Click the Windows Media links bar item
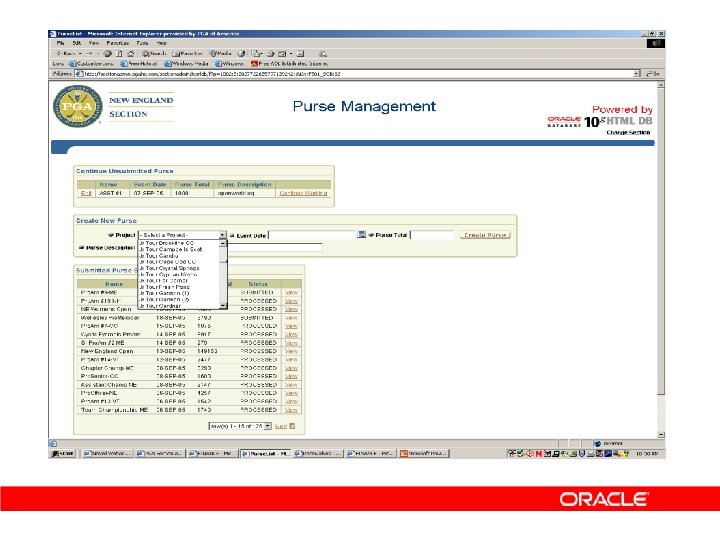720x540 pixels. coord(186,64)
